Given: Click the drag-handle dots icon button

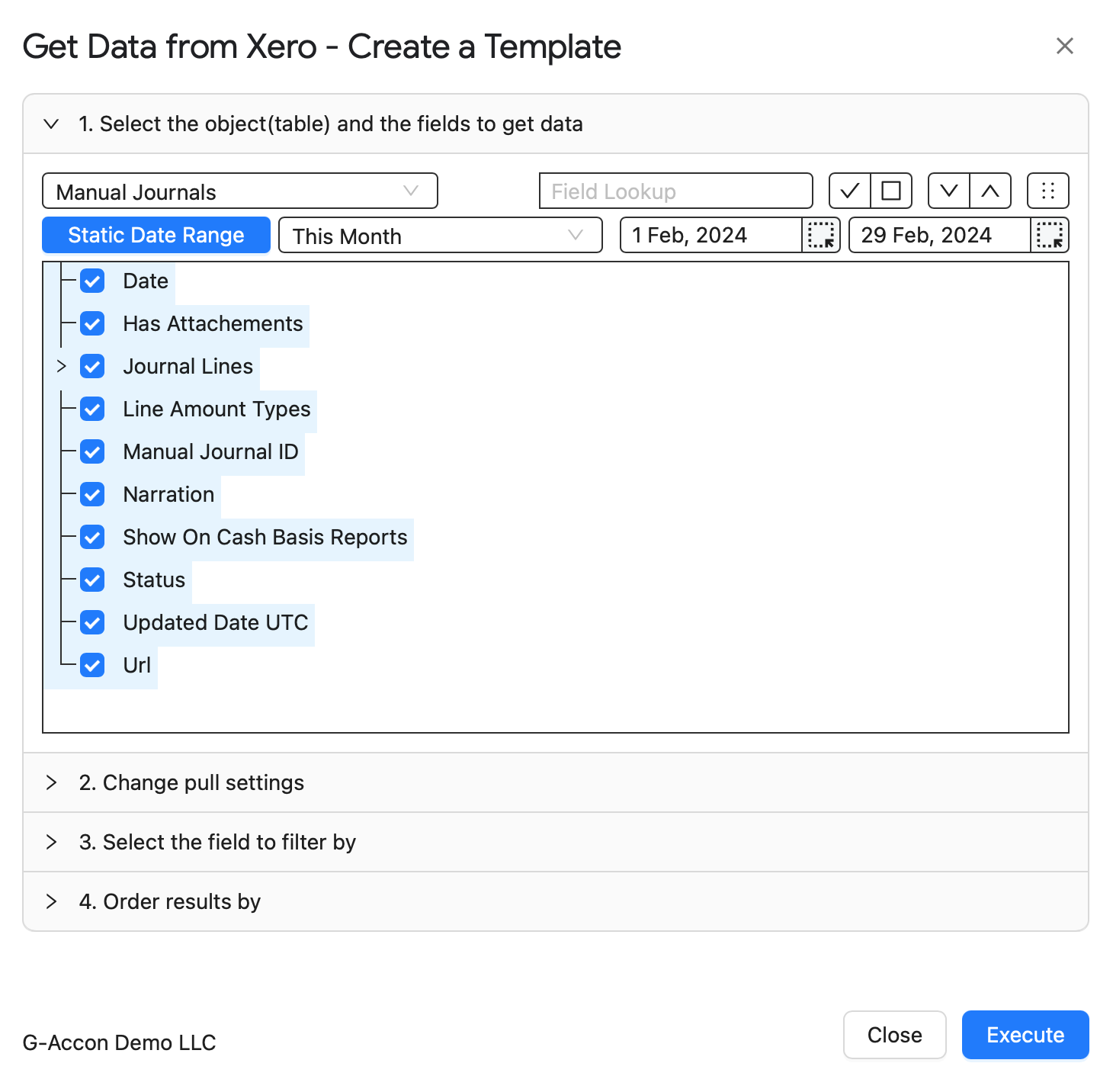Looking at the screenshot, I should 1048,191.
